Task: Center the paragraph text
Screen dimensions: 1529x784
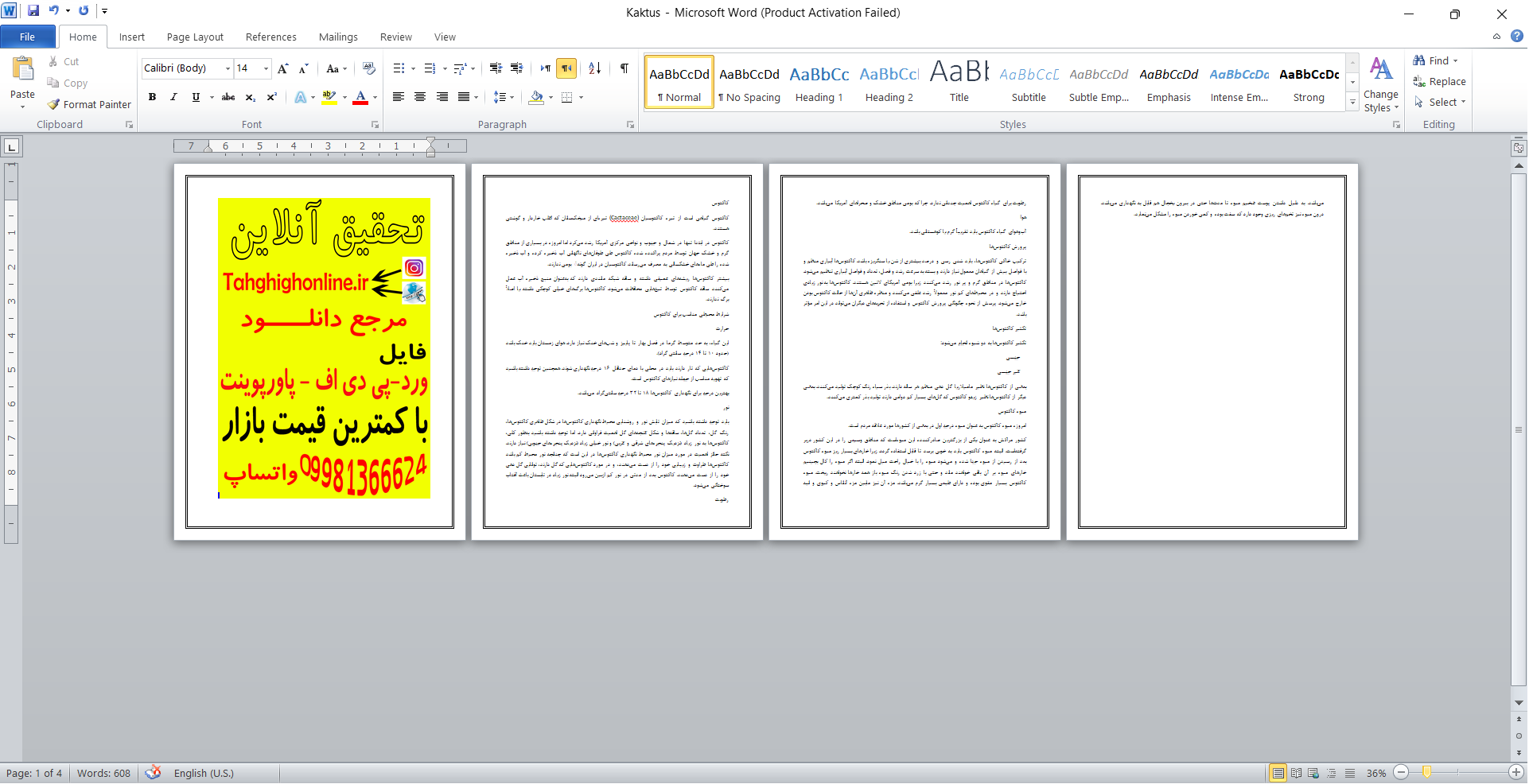Action: pyautogui.click(x=420, y=97)
